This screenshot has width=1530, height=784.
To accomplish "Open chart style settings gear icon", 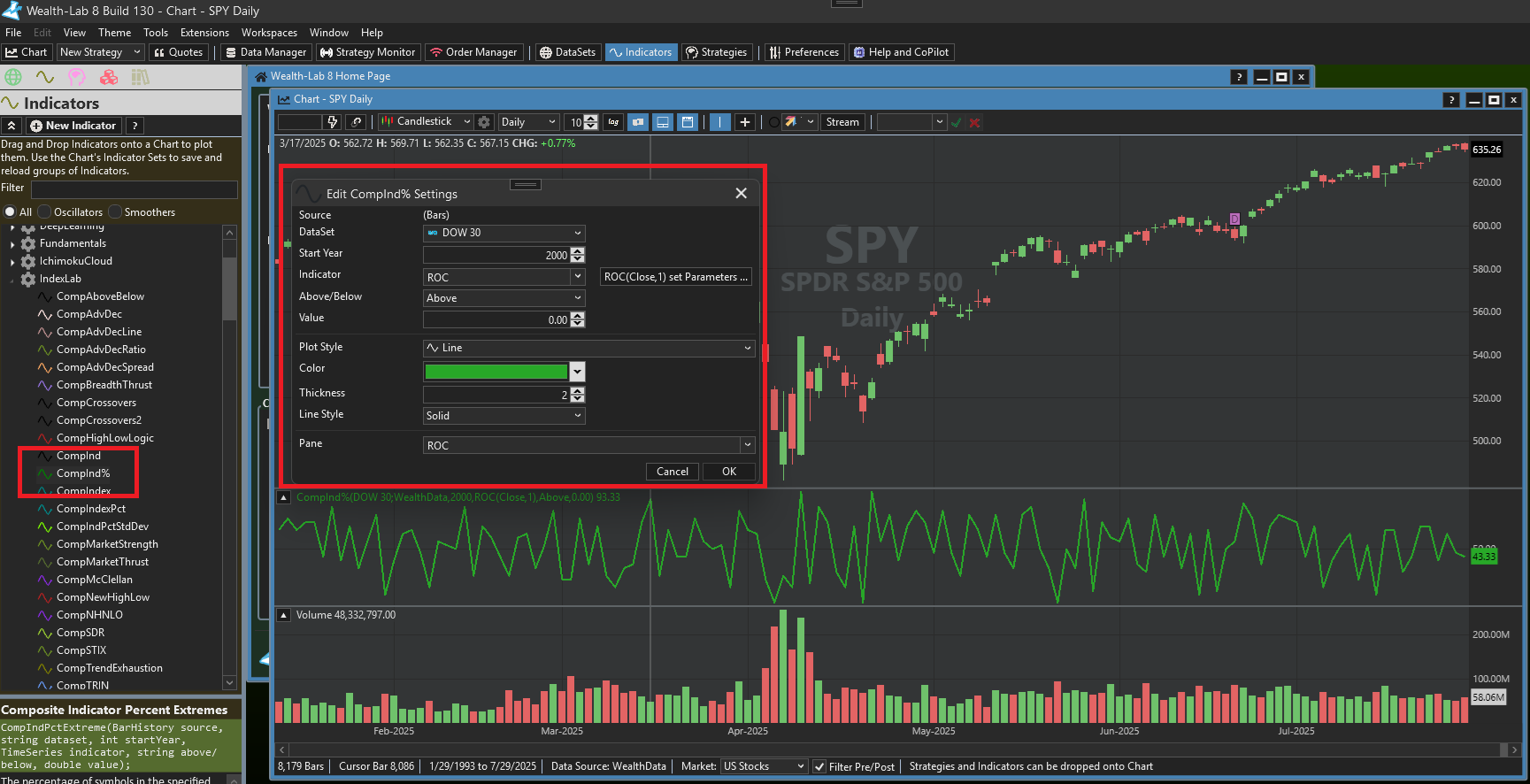I will click(484, 122).
